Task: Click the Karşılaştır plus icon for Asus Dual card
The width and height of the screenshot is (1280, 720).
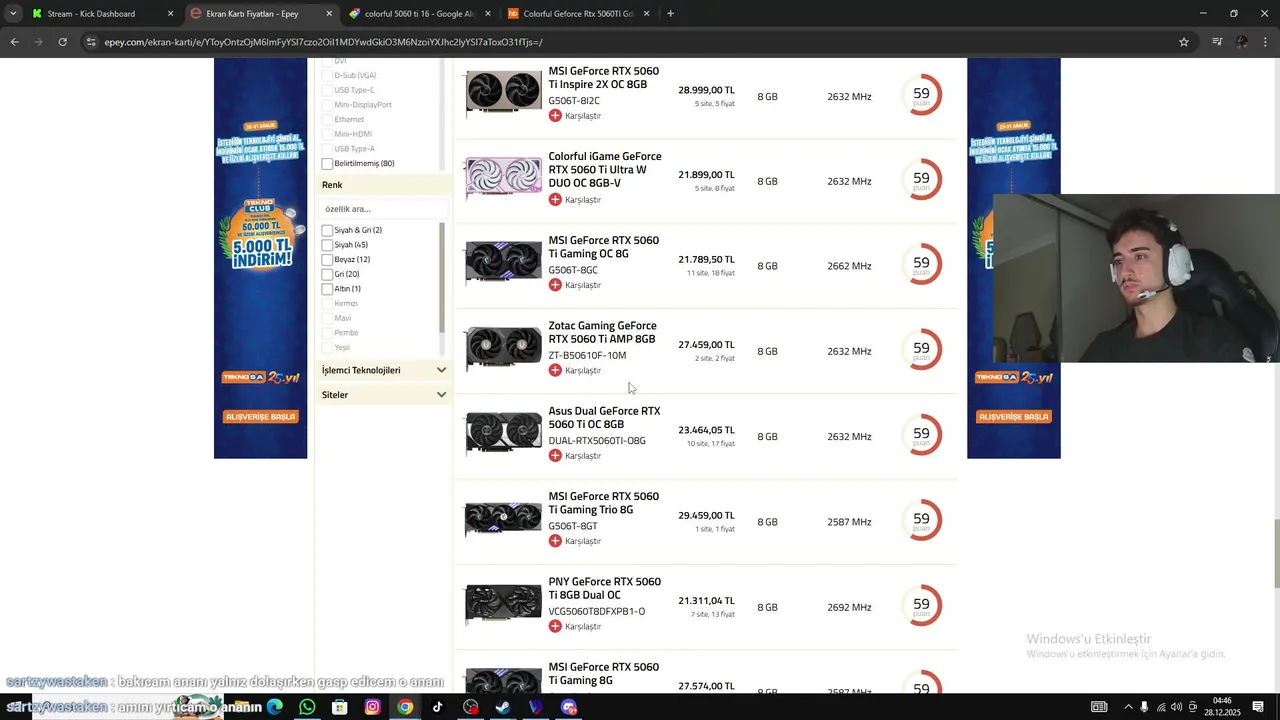Action: pyautogui.click(x=555, y=456)
